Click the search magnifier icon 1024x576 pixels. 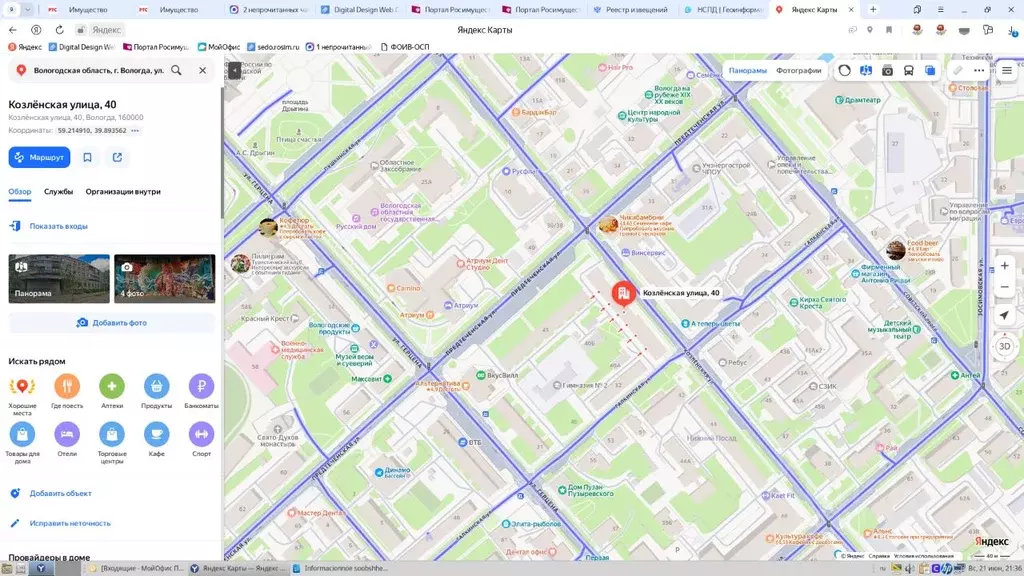(x=176, y=70)
